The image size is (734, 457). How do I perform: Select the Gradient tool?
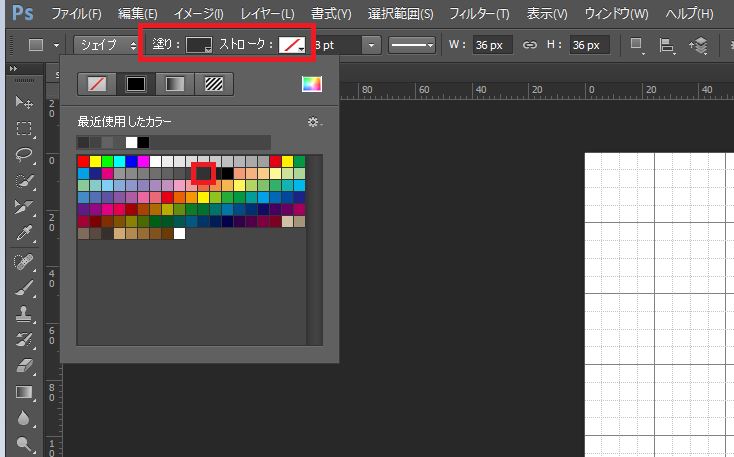pyautogui.click(x=25, y=392)
